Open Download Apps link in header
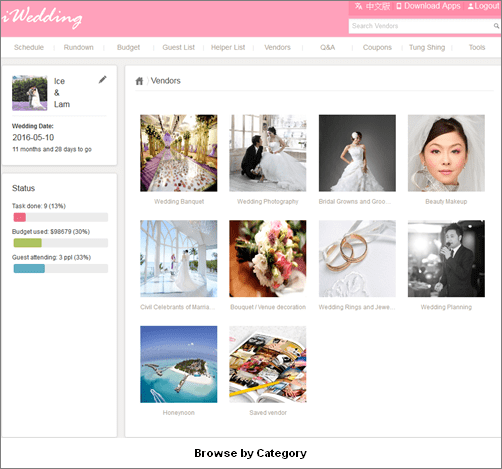502x469 pixels. (x=429, y=6)
